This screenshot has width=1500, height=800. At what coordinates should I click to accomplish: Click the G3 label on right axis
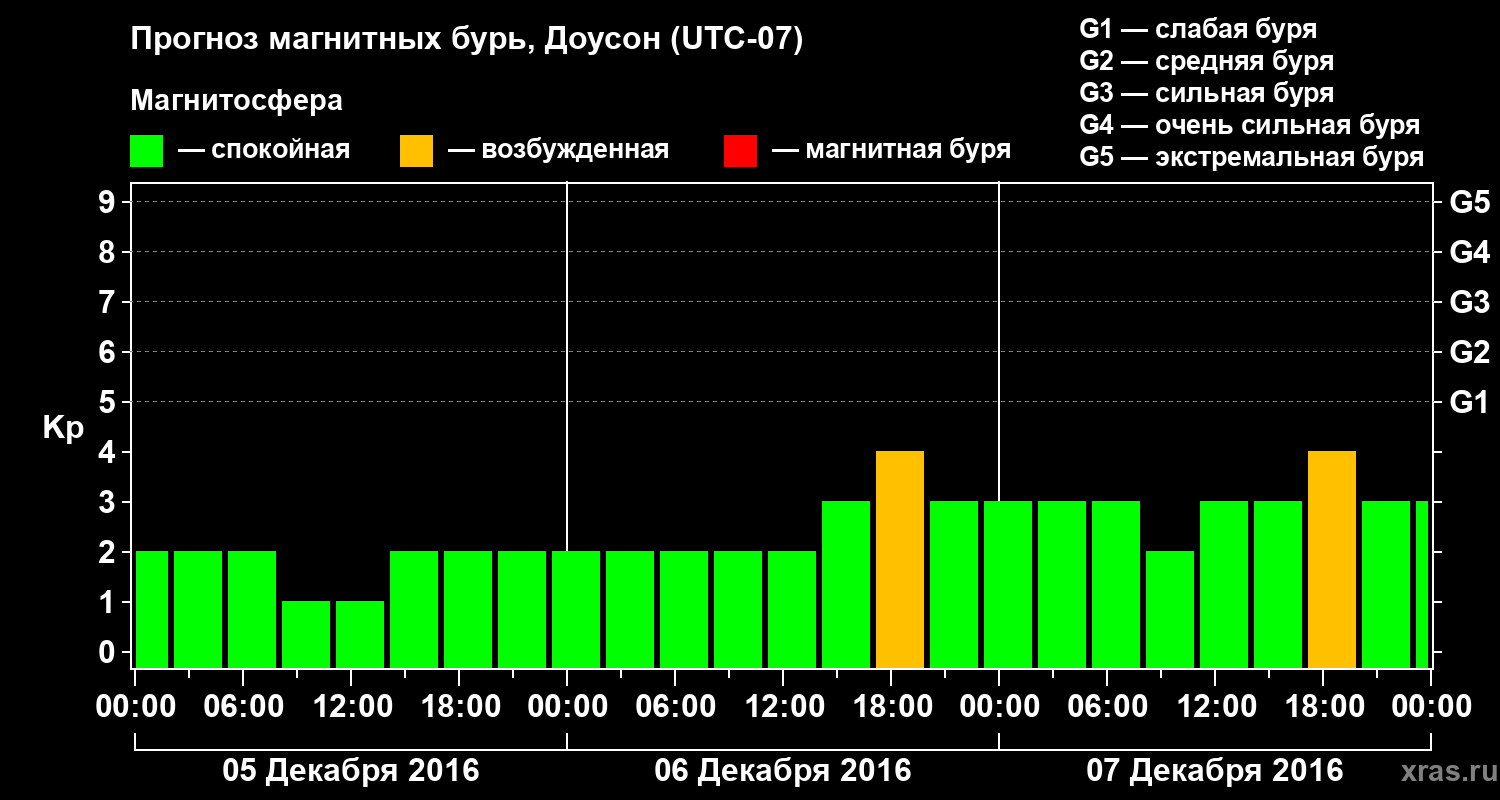[x=1470, y=302]
